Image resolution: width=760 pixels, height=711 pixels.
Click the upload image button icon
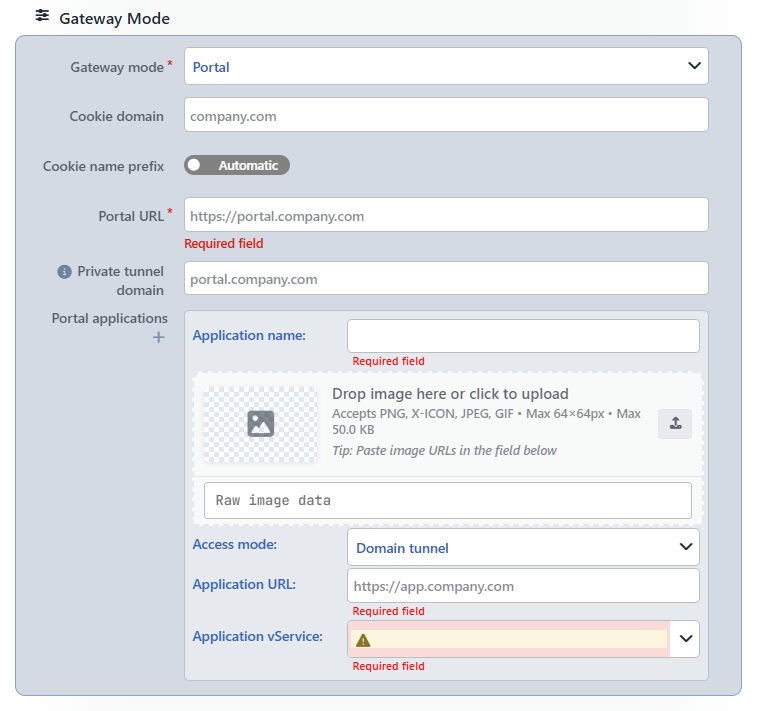click(x=675, y=424)
